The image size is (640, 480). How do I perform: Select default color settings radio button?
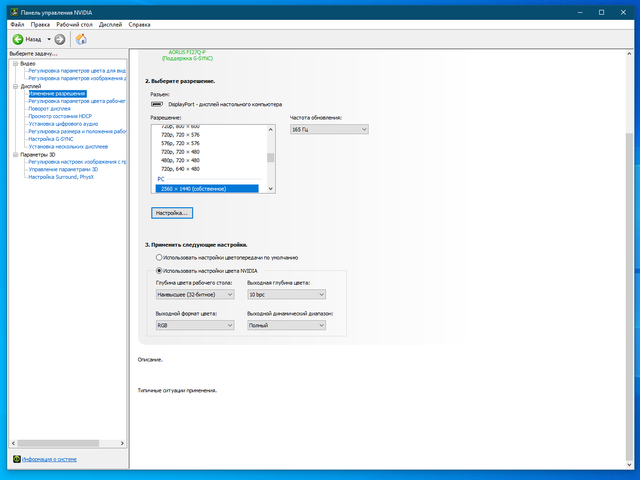[x=159, y=258]
